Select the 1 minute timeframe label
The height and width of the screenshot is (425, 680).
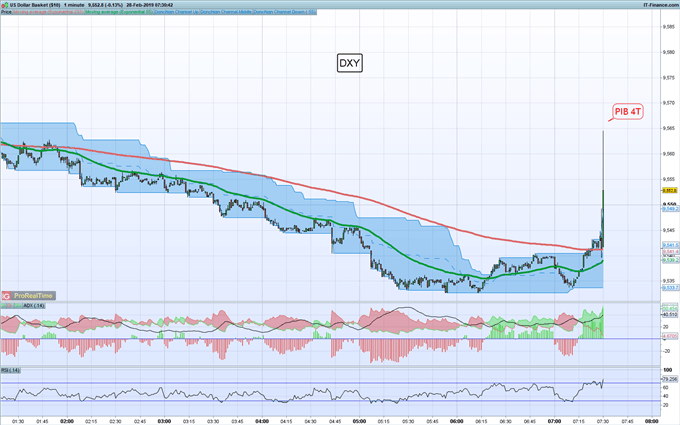(x=74, y=5)
